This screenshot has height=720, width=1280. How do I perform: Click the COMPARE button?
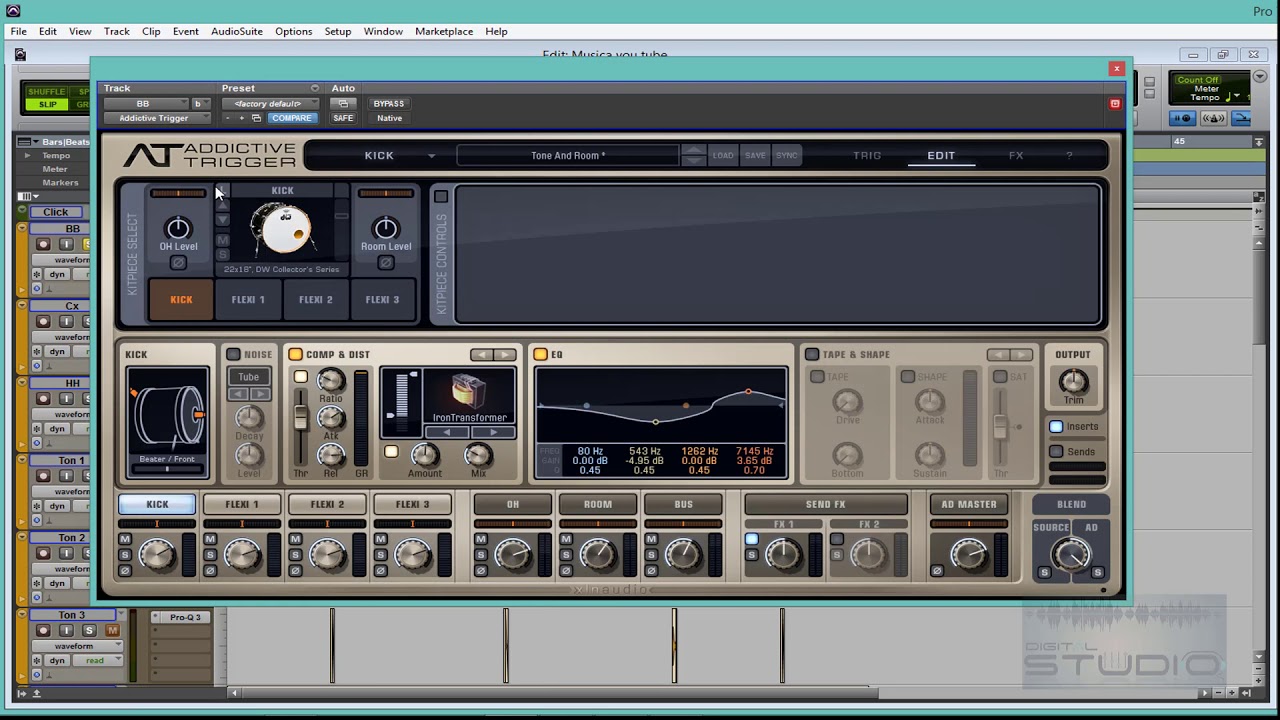pyautogui.click(x=291, y=118)
